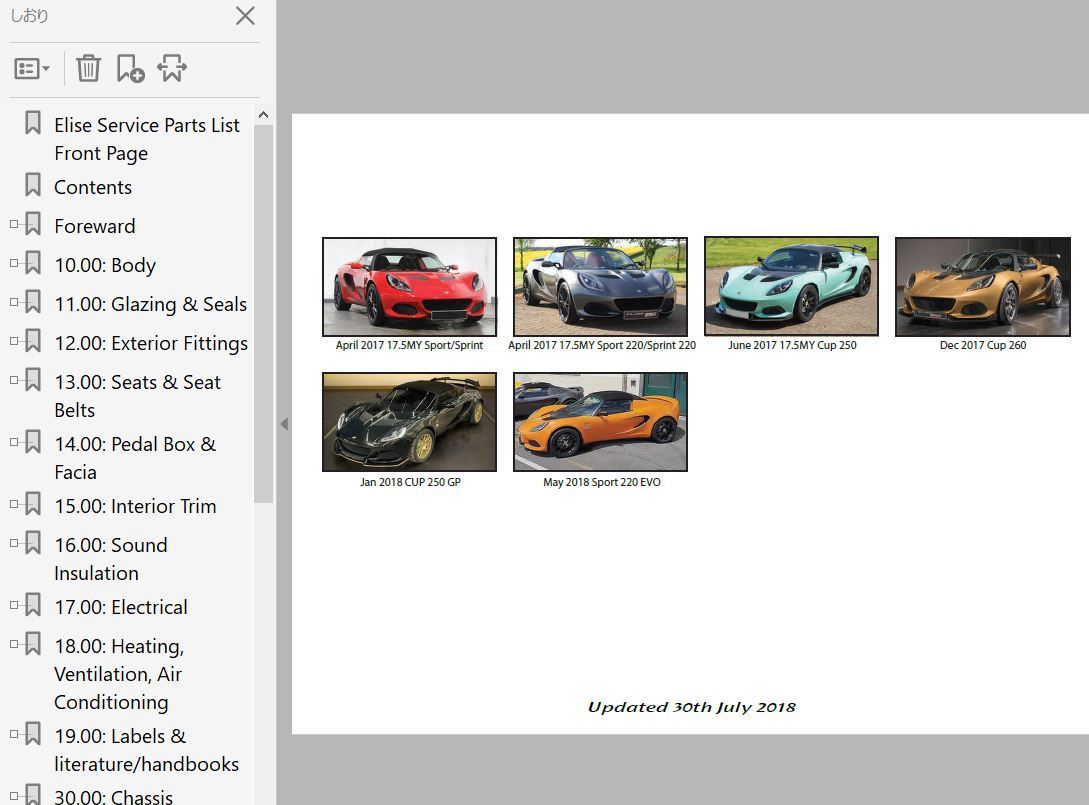Open 16.00: Sound Insulation bookmark

pyautogui.click(x=111, y=558)
